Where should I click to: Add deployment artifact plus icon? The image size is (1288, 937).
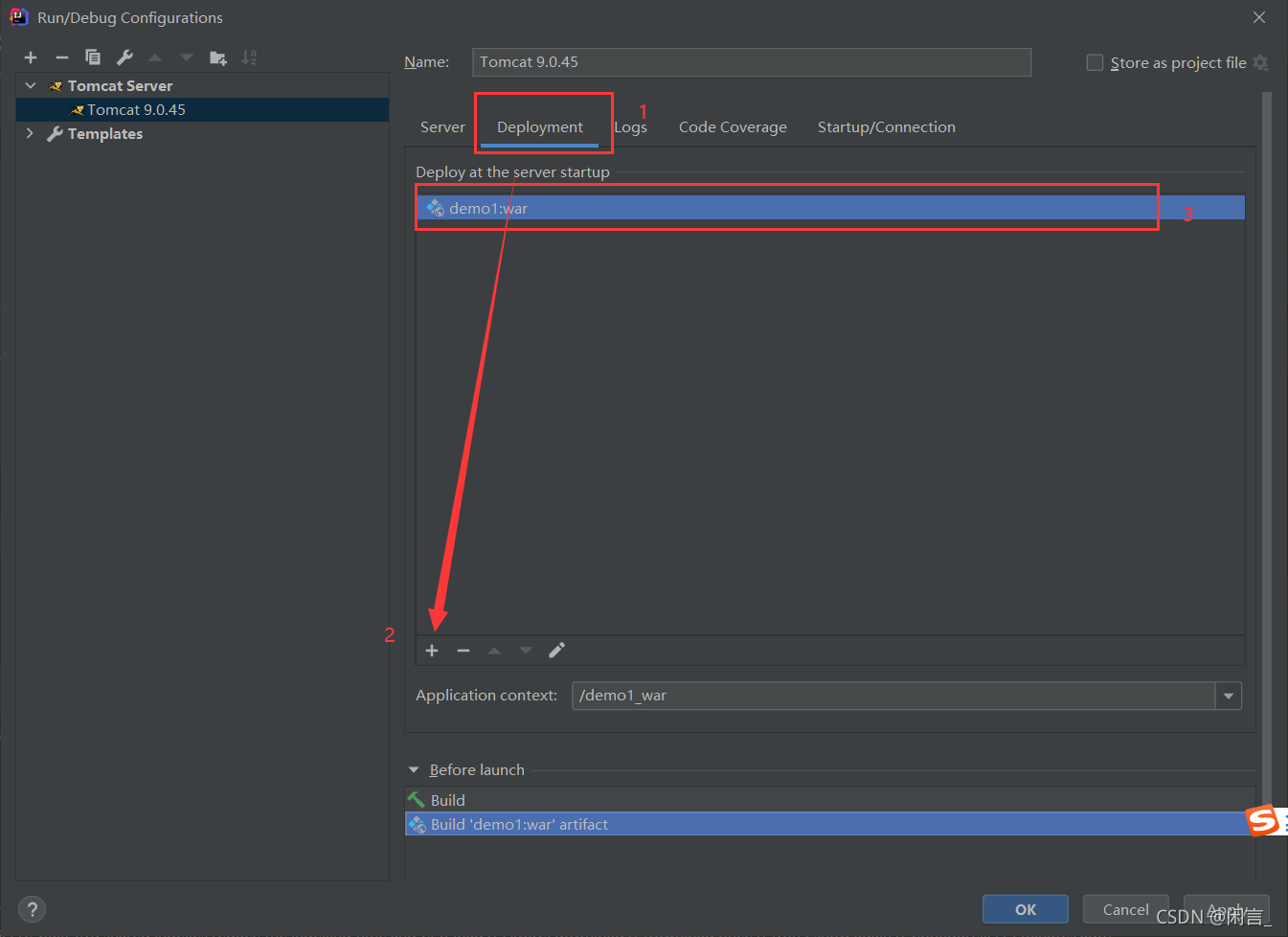pos(432,651)
